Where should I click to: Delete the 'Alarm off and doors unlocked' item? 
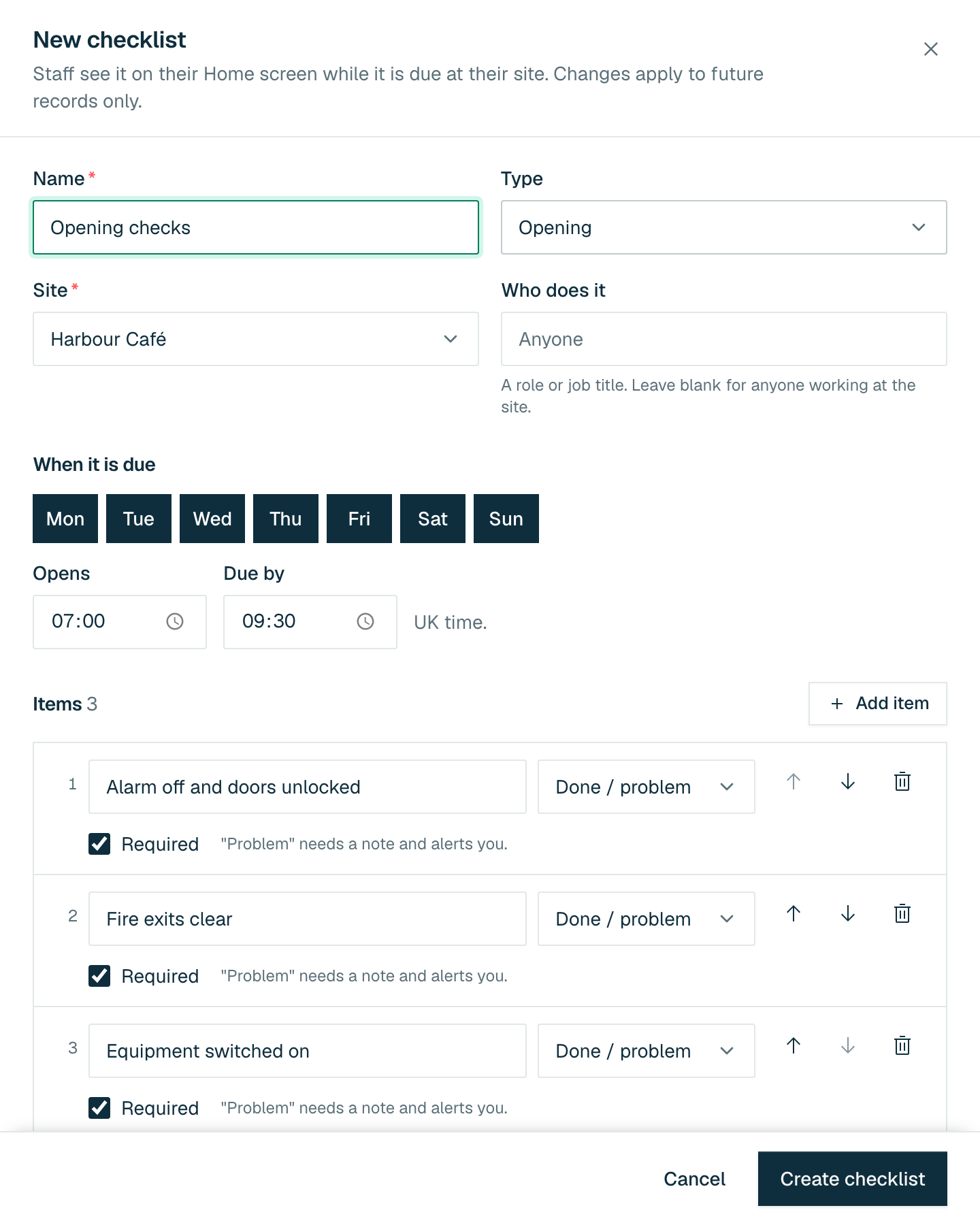coord(902,781)
